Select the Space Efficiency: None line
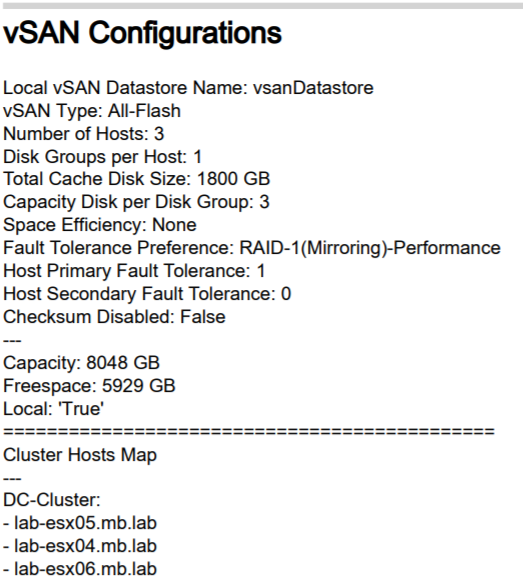The height and width of the screenshot is (585, 523). pos(100,225)
